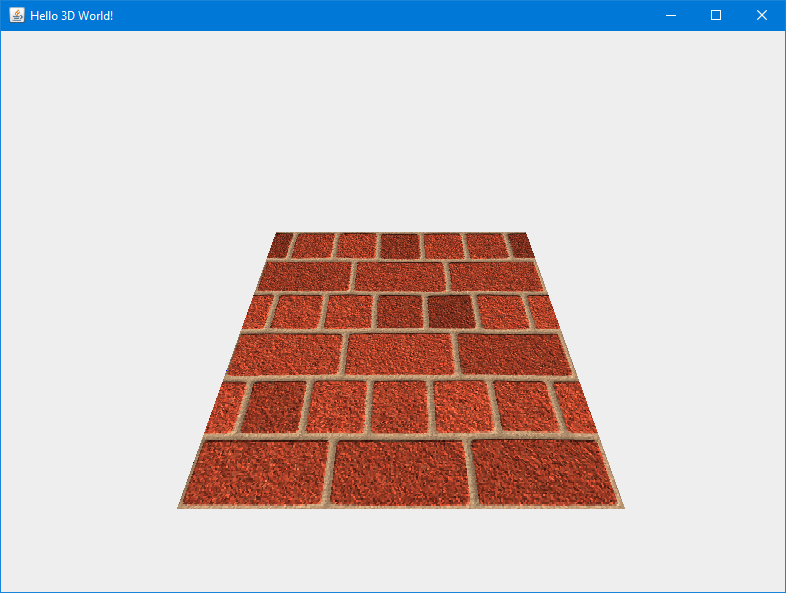The height and width of the screenshot is (593, 786).
Task: Click the Java icon in the title bar
Action: click(17, 15)
